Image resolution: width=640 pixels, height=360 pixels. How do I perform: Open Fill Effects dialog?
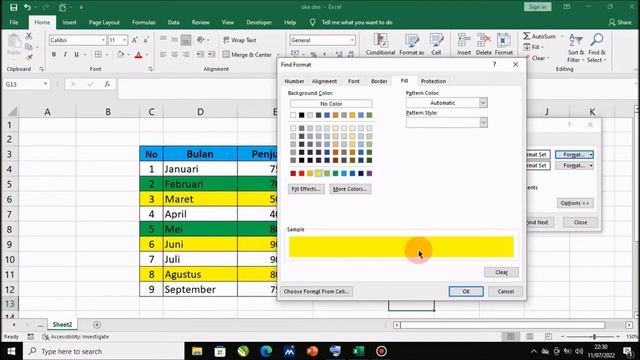click(306, 189)
